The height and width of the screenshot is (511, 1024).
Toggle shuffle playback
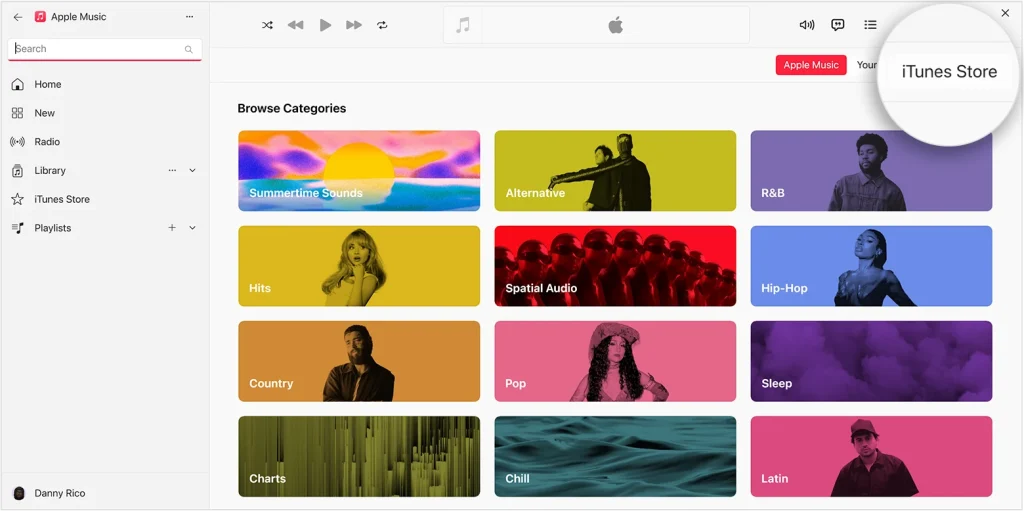267,25
